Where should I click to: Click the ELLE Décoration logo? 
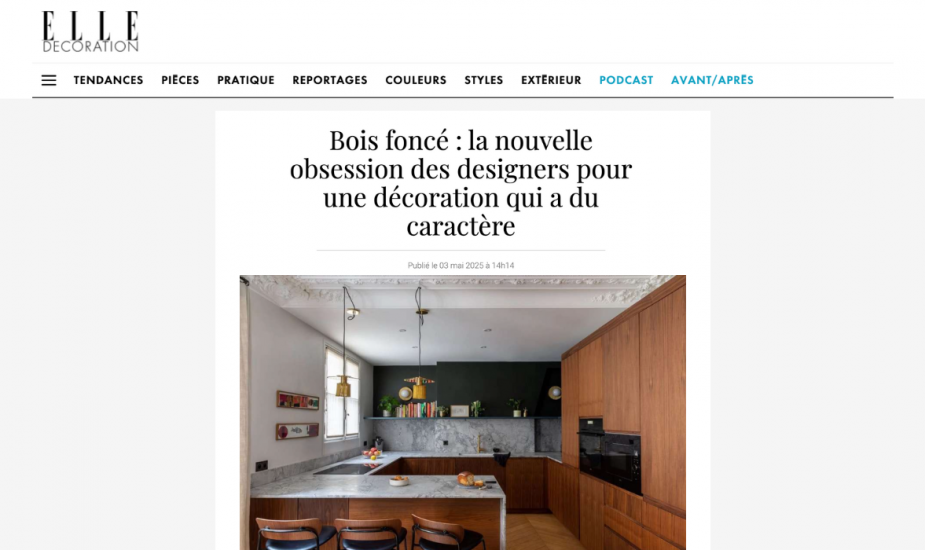(x=90, y=32)
